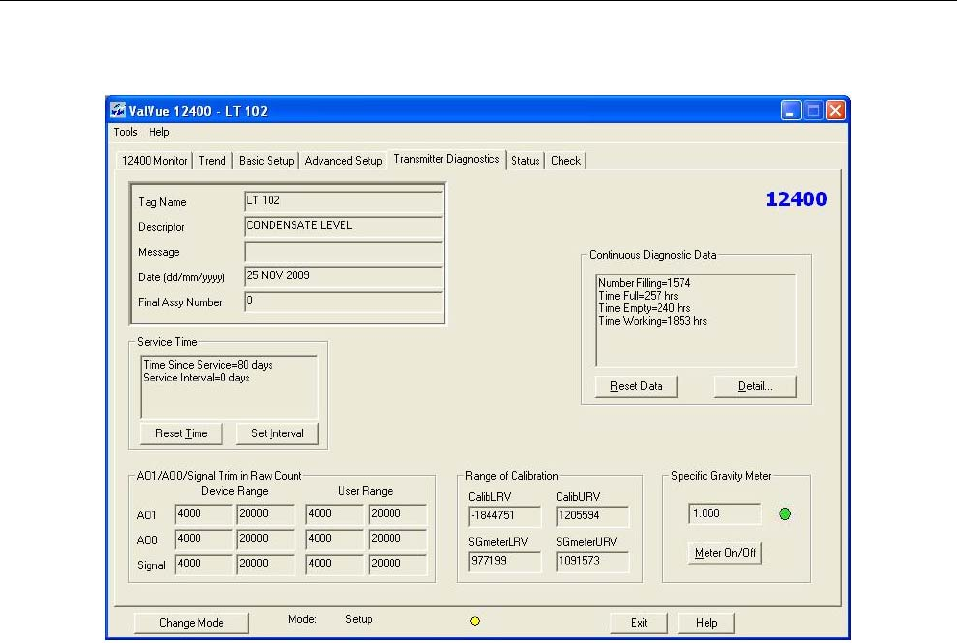Click the Set Interval button

point(277,434)
